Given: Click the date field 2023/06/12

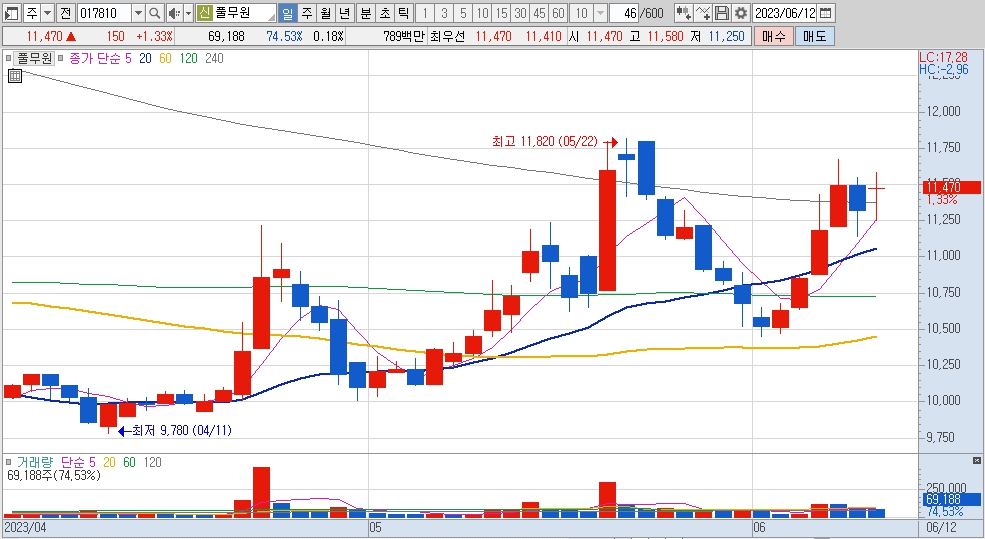Looking at the screenshot, I should point(785,13).
